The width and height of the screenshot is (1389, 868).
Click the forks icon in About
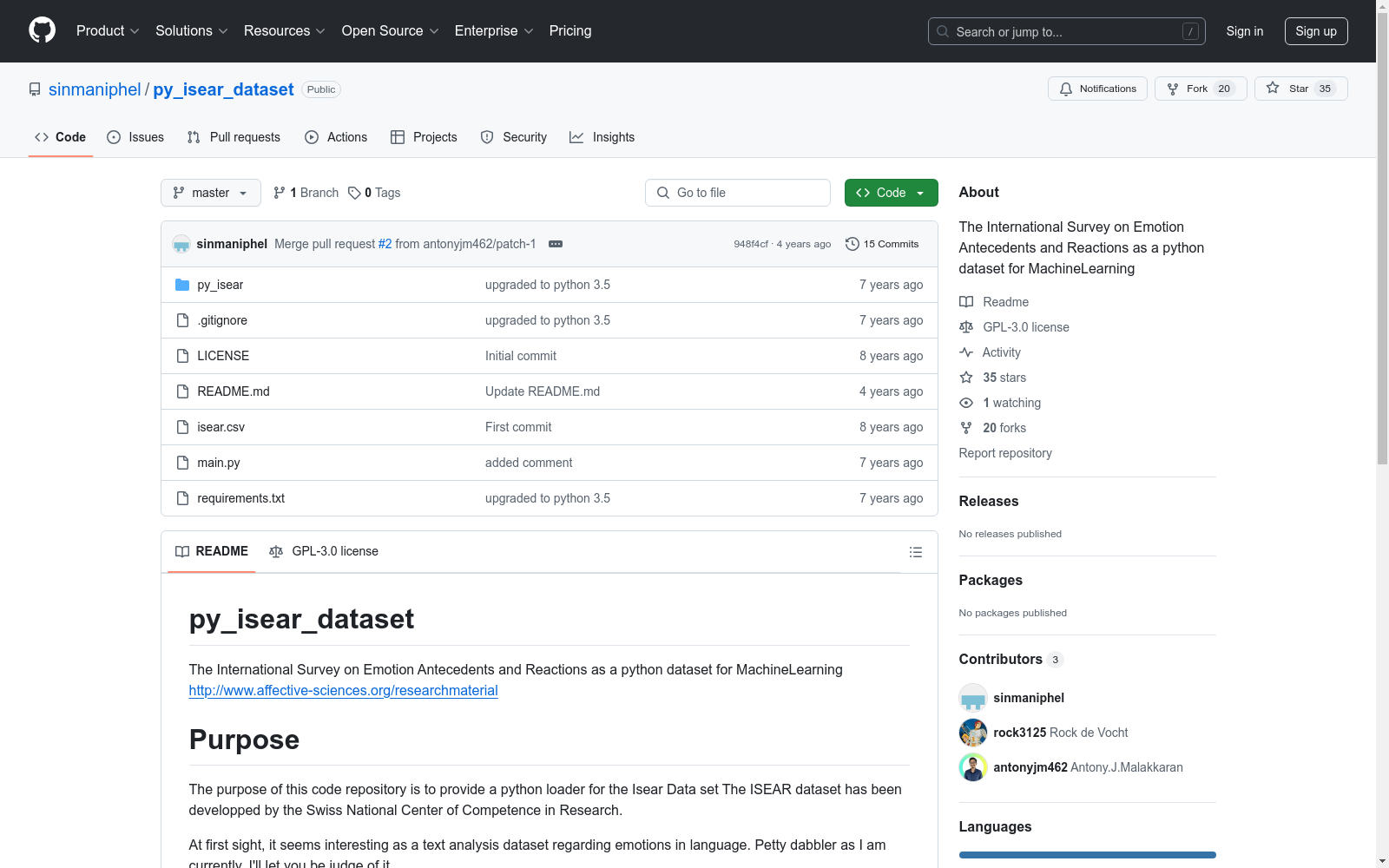966,428
